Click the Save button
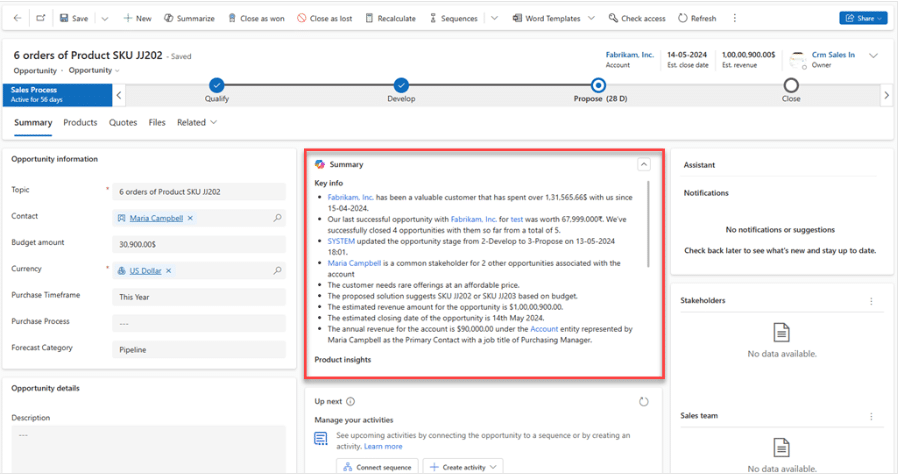Image resolution: width=901 pixels, height=475 pixels. (74, 18)
